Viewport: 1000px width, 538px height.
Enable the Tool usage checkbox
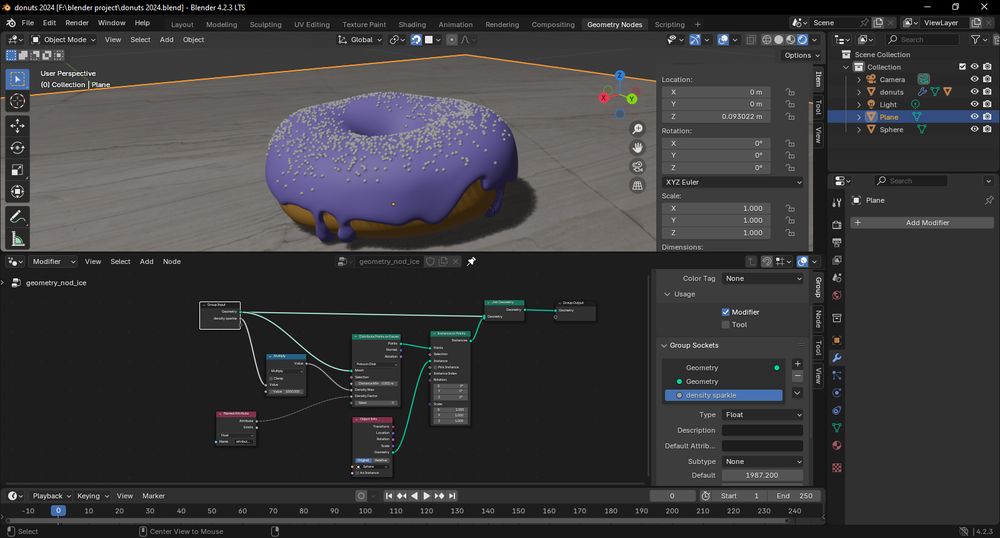click(726, 325)
